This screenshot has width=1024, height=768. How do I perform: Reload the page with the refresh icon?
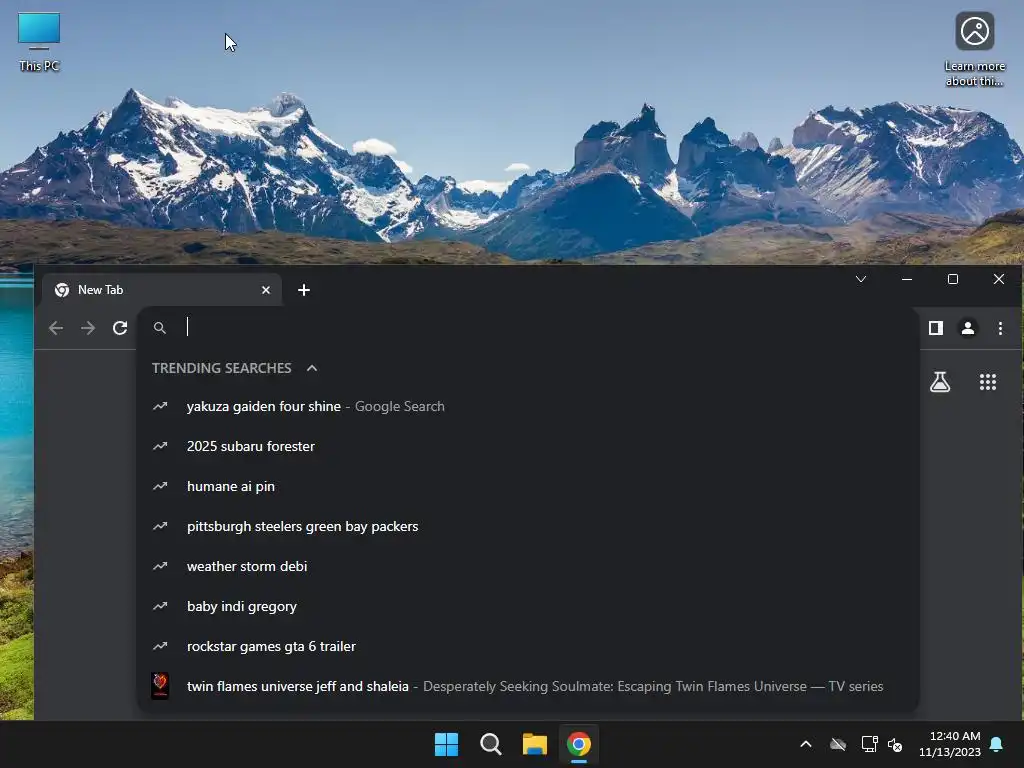(120, 328)
